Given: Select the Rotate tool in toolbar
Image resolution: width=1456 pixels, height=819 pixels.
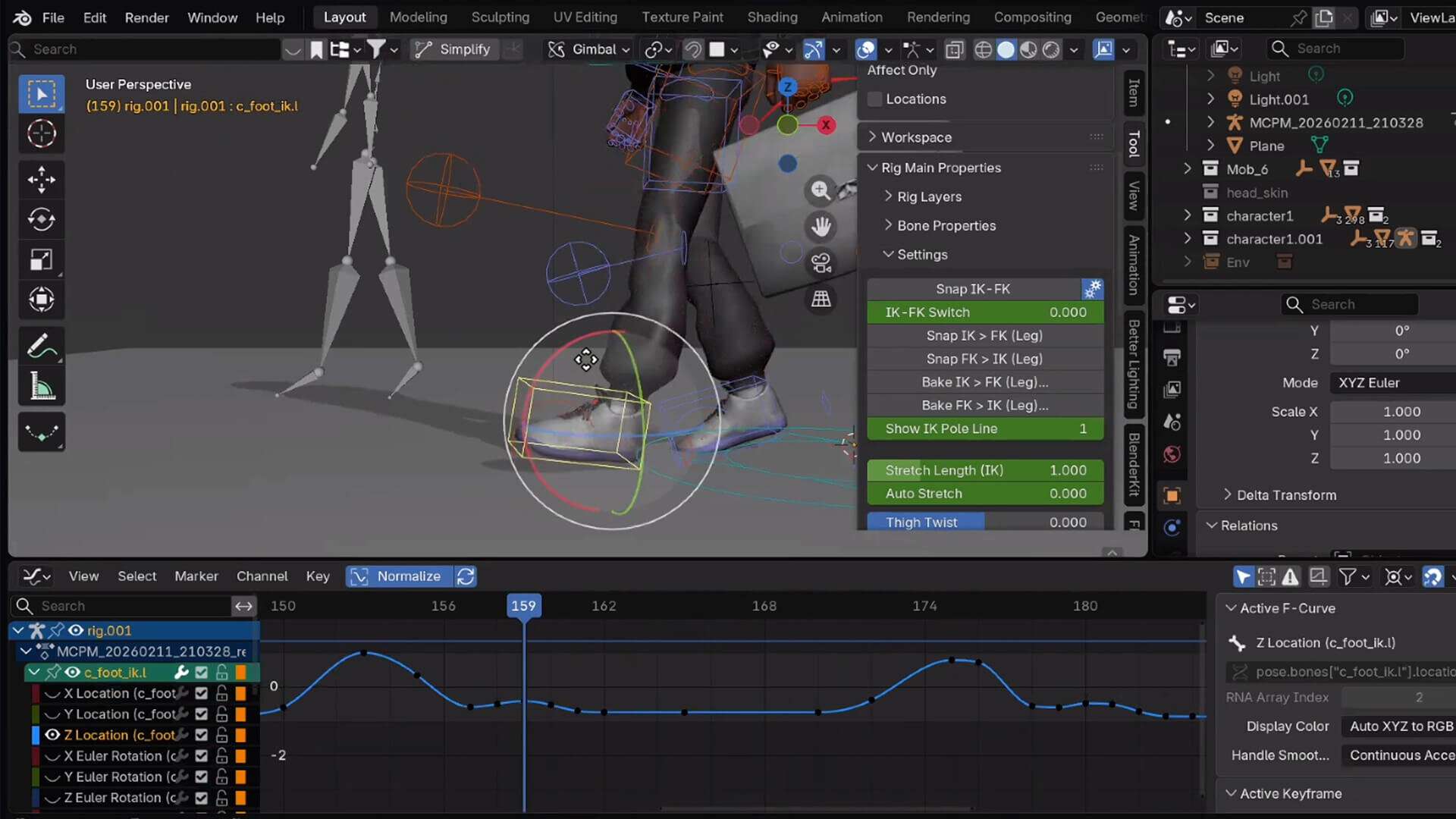Looking at the screenshot, I should pyautogui.click(x=41, y=220).
